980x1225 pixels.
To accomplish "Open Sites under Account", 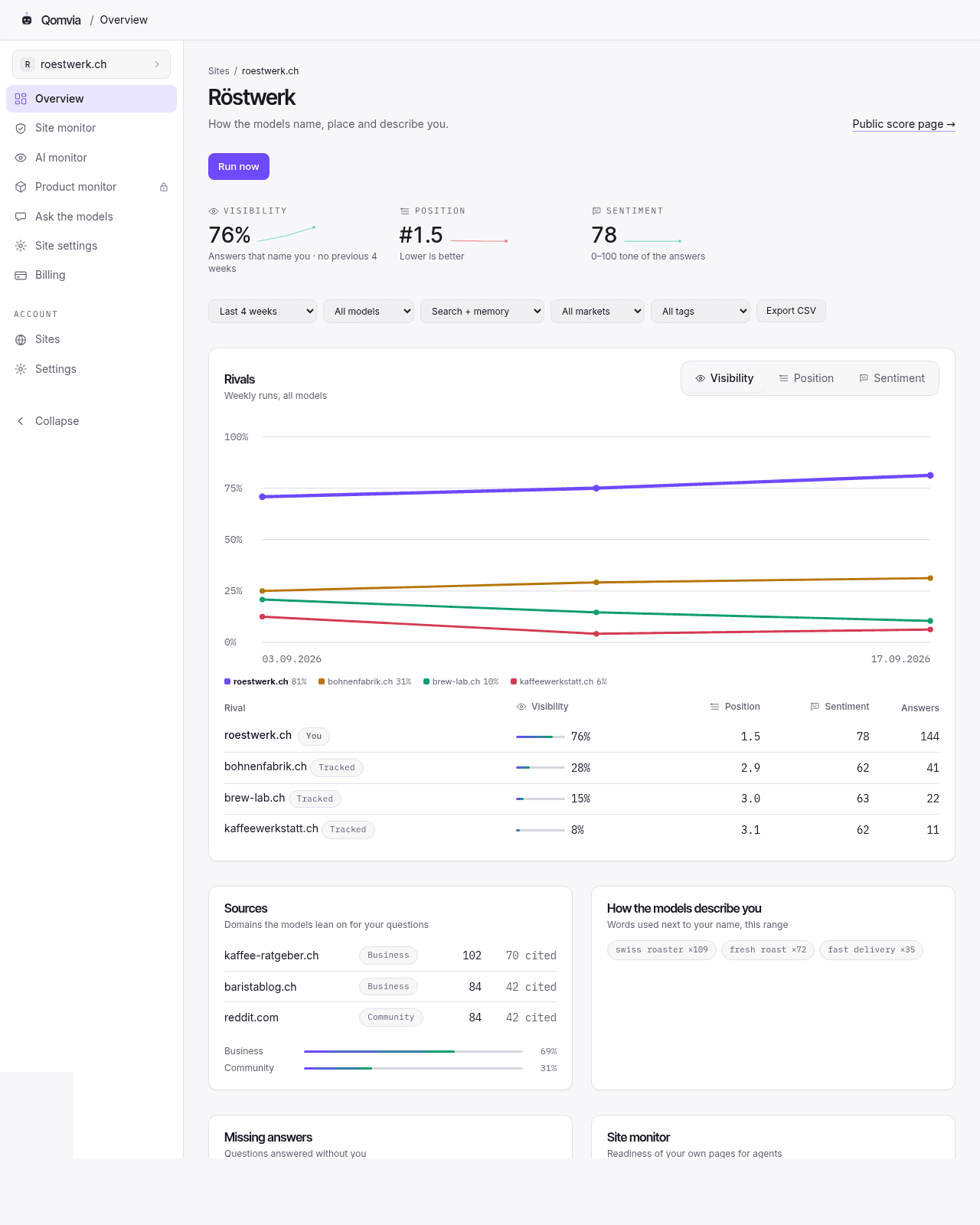I will click(92, 339).
